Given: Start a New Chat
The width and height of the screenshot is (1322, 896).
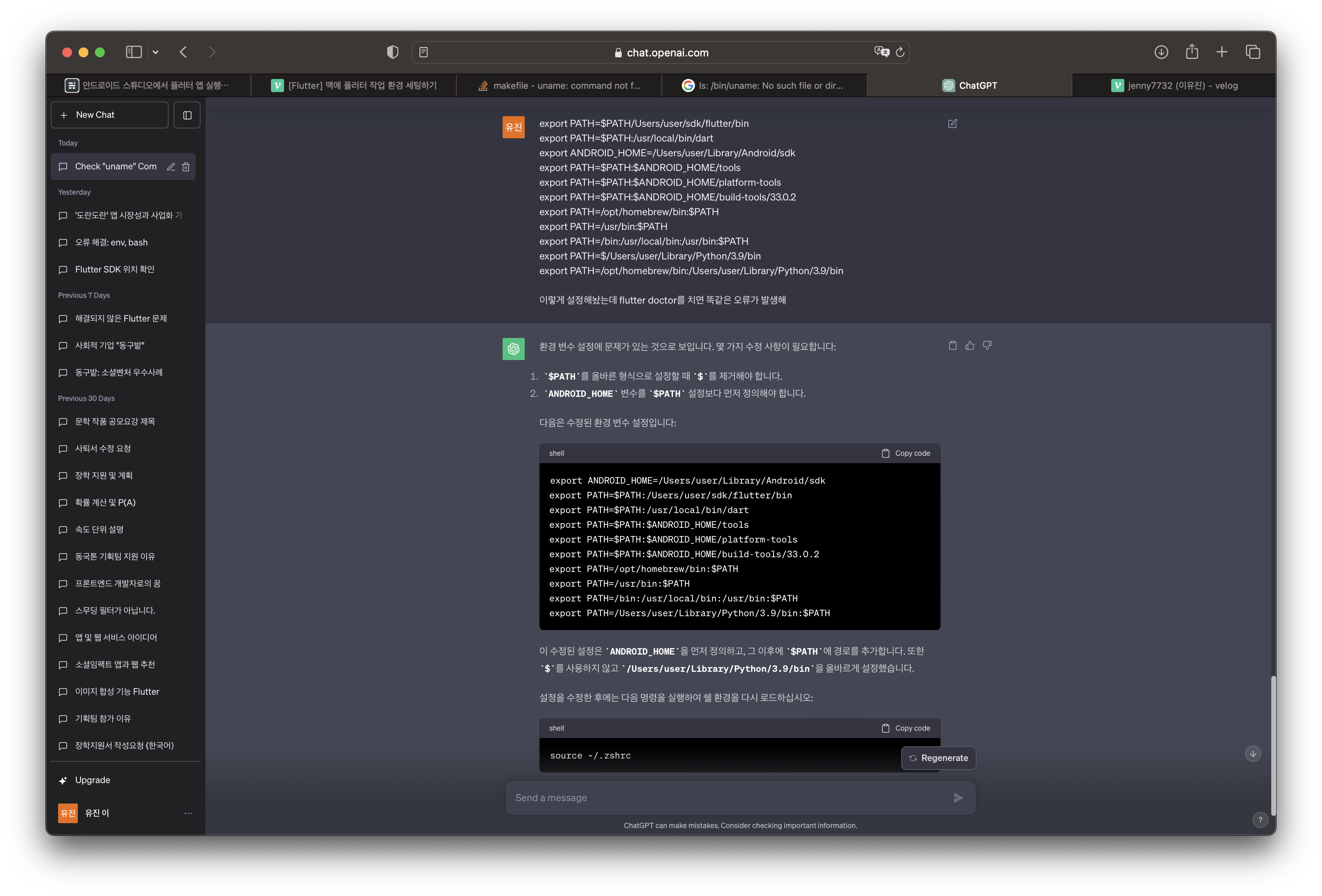Looking at the screenshot, I should tap(110, 115).
